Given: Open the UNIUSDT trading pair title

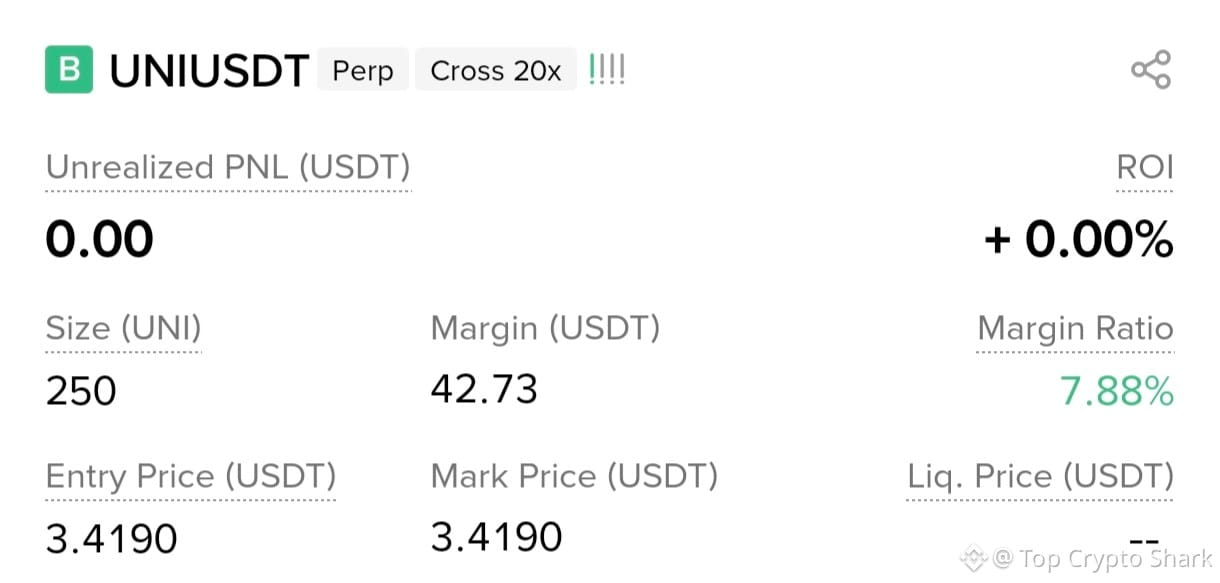Looking at the screenshot, I should click(208, 71).
